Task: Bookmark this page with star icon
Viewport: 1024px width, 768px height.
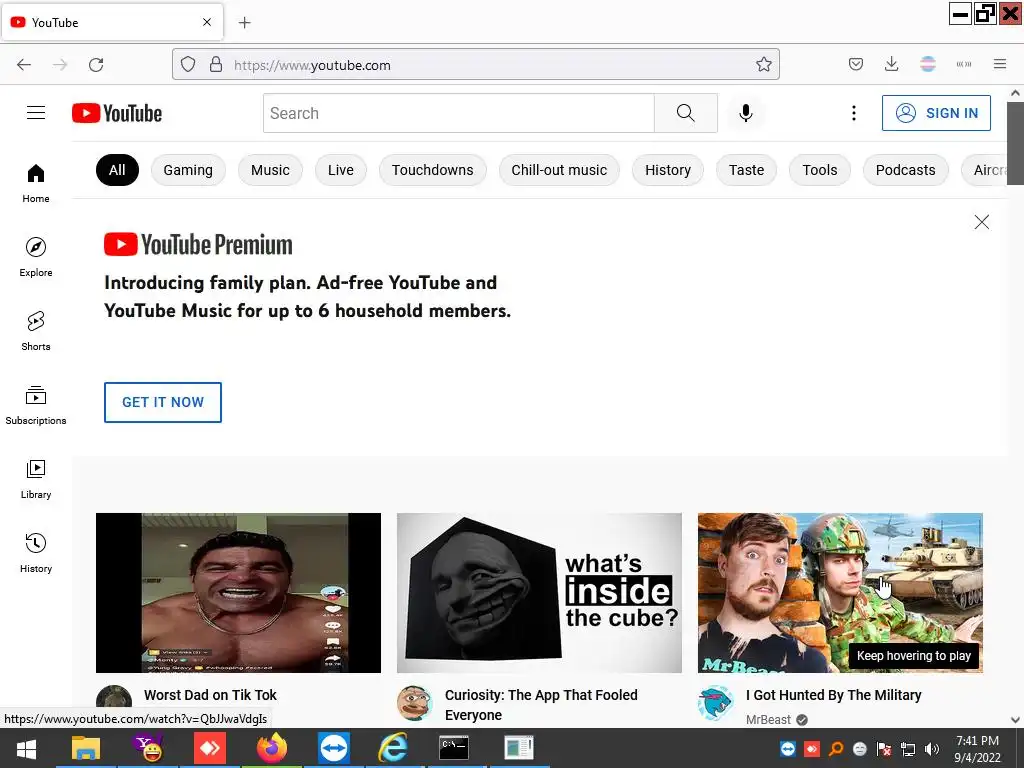Action: tap(763, 65)
